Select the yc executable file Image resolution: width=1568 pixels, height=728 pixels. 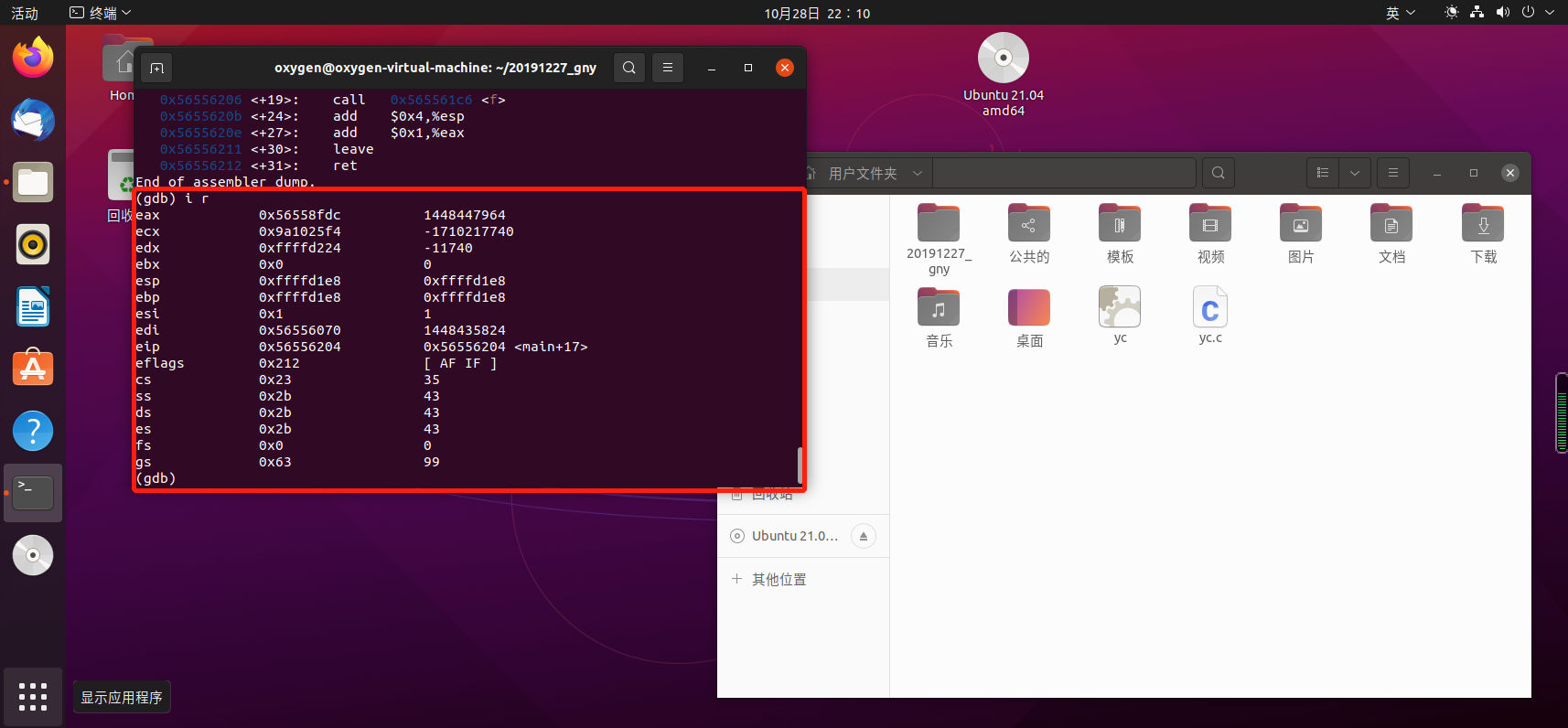(1120, 316)
